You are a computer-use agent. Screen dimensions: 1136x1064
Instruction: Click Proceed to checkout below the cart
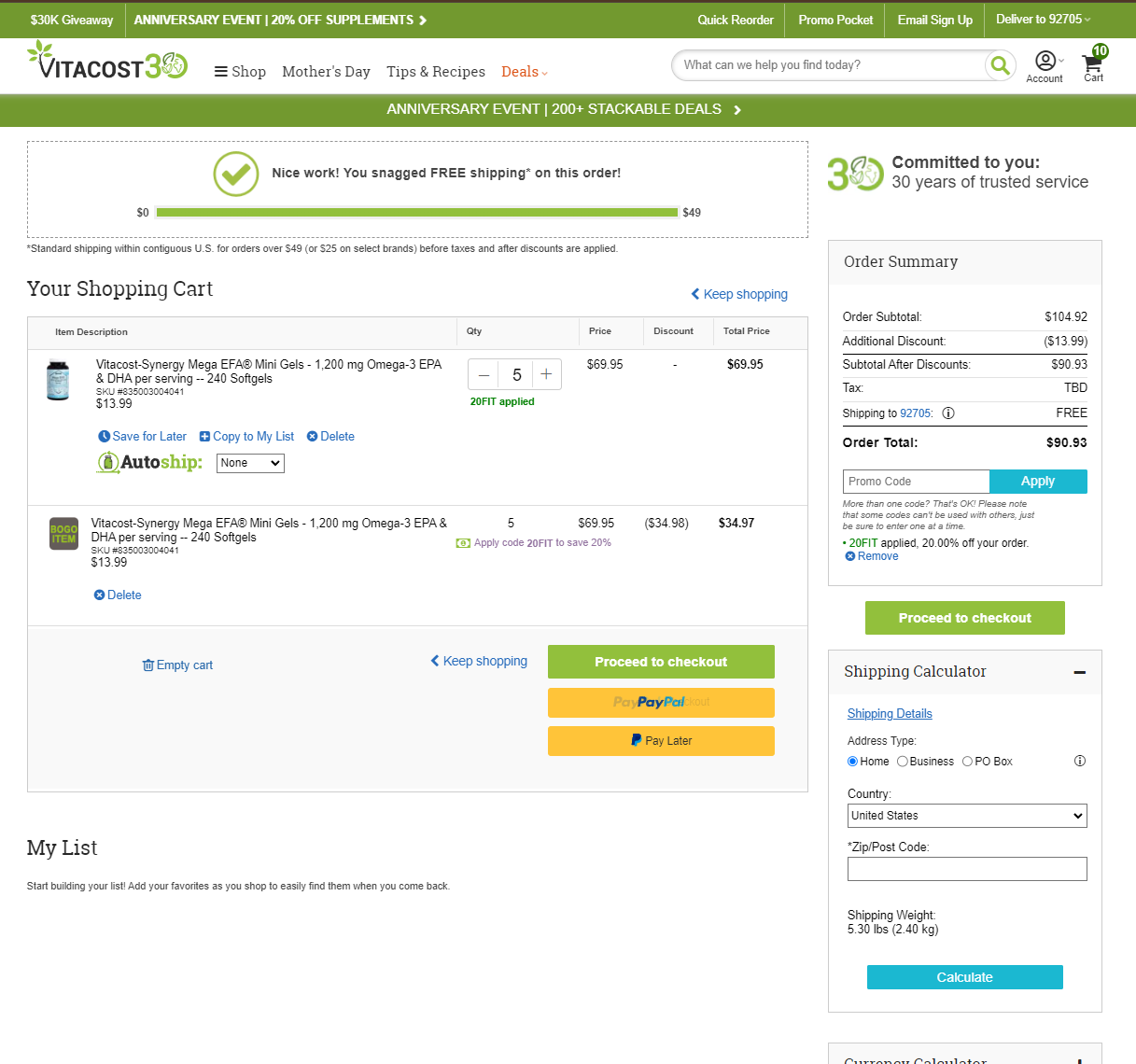[x=661, y=662]
